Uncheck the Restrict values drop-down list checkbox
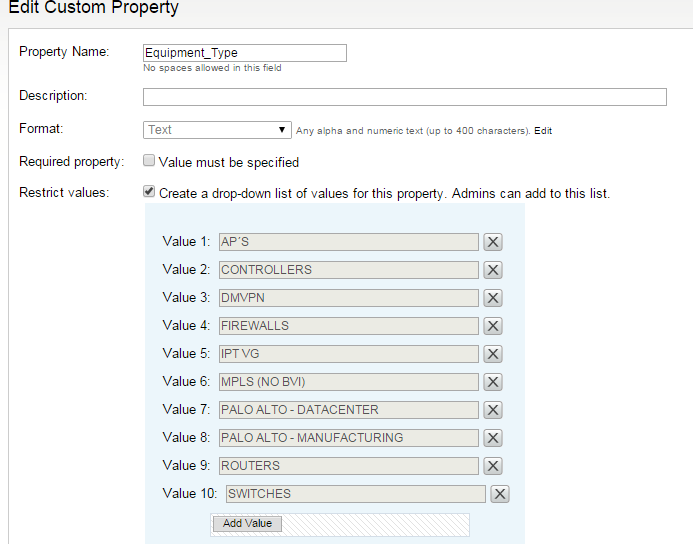The width and height of the screenshot is (693, 544). coord(149,191)
